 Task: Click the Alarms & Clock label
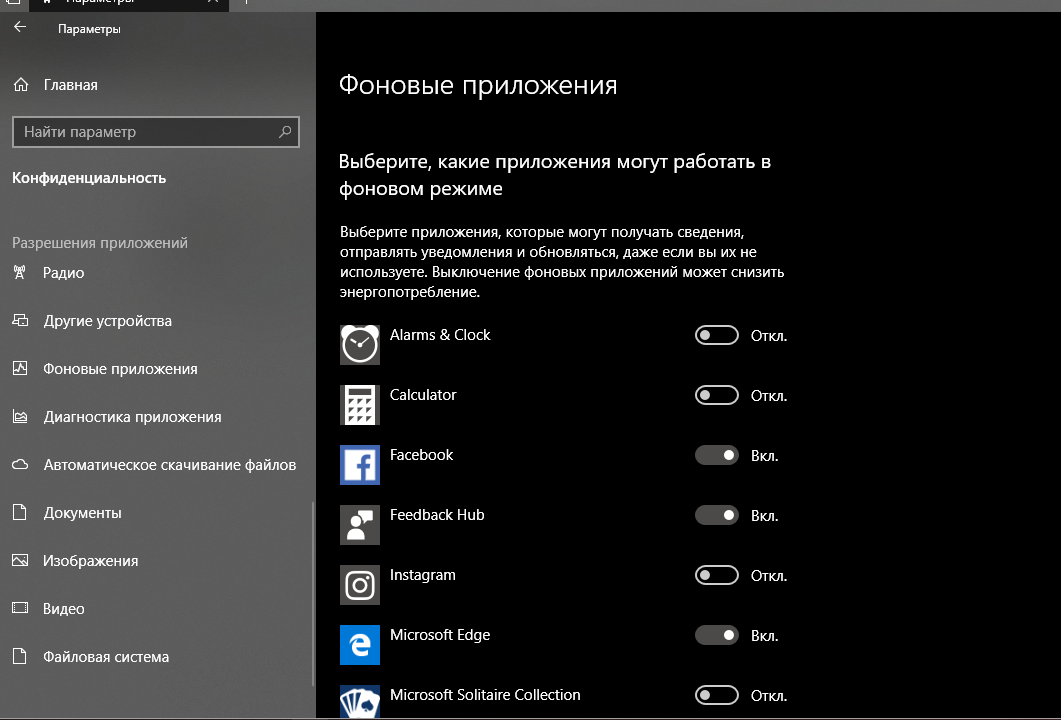coord(440,335)
